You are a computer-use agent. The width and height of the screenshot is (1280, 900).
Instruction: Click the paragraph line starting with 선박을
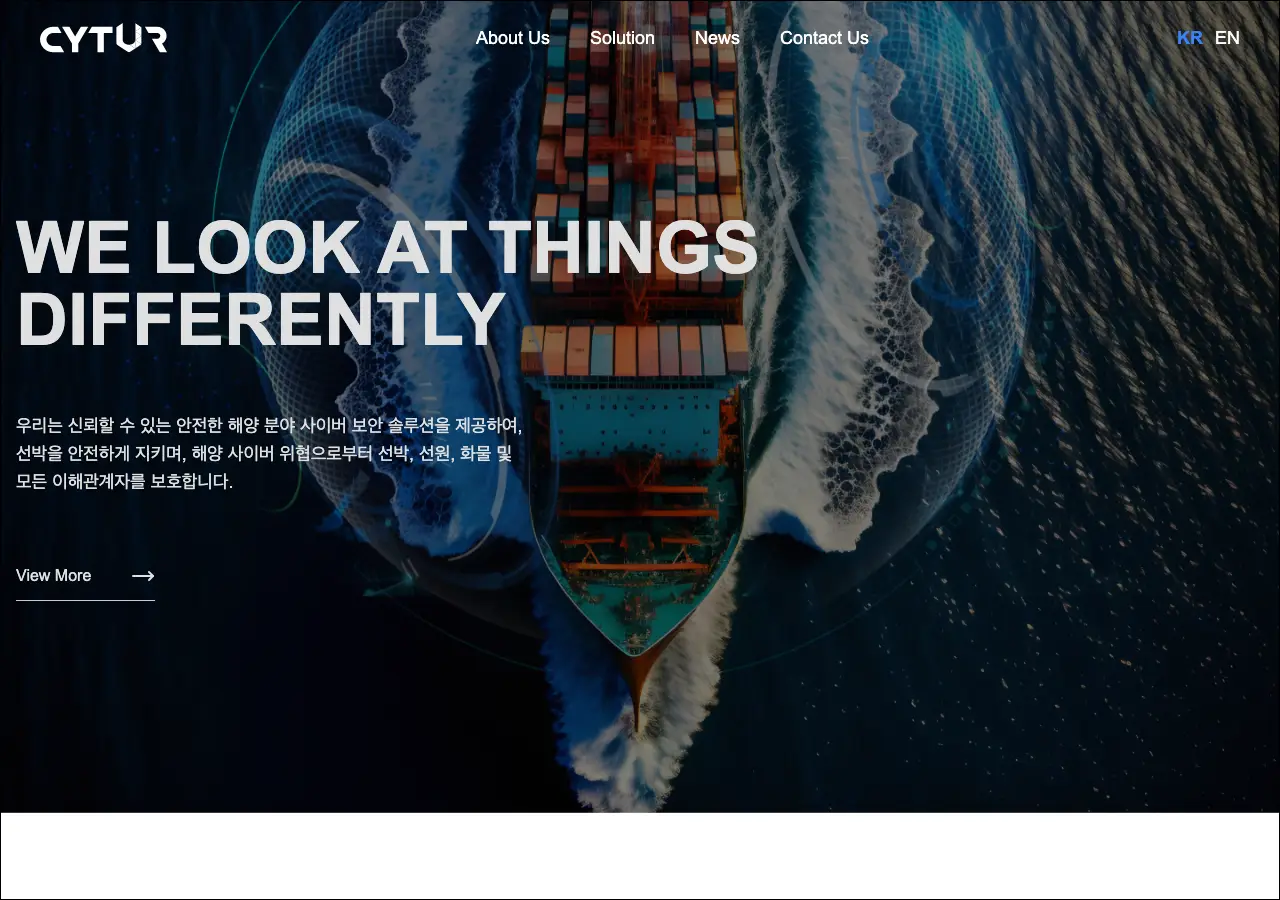[x=264, y=453]
